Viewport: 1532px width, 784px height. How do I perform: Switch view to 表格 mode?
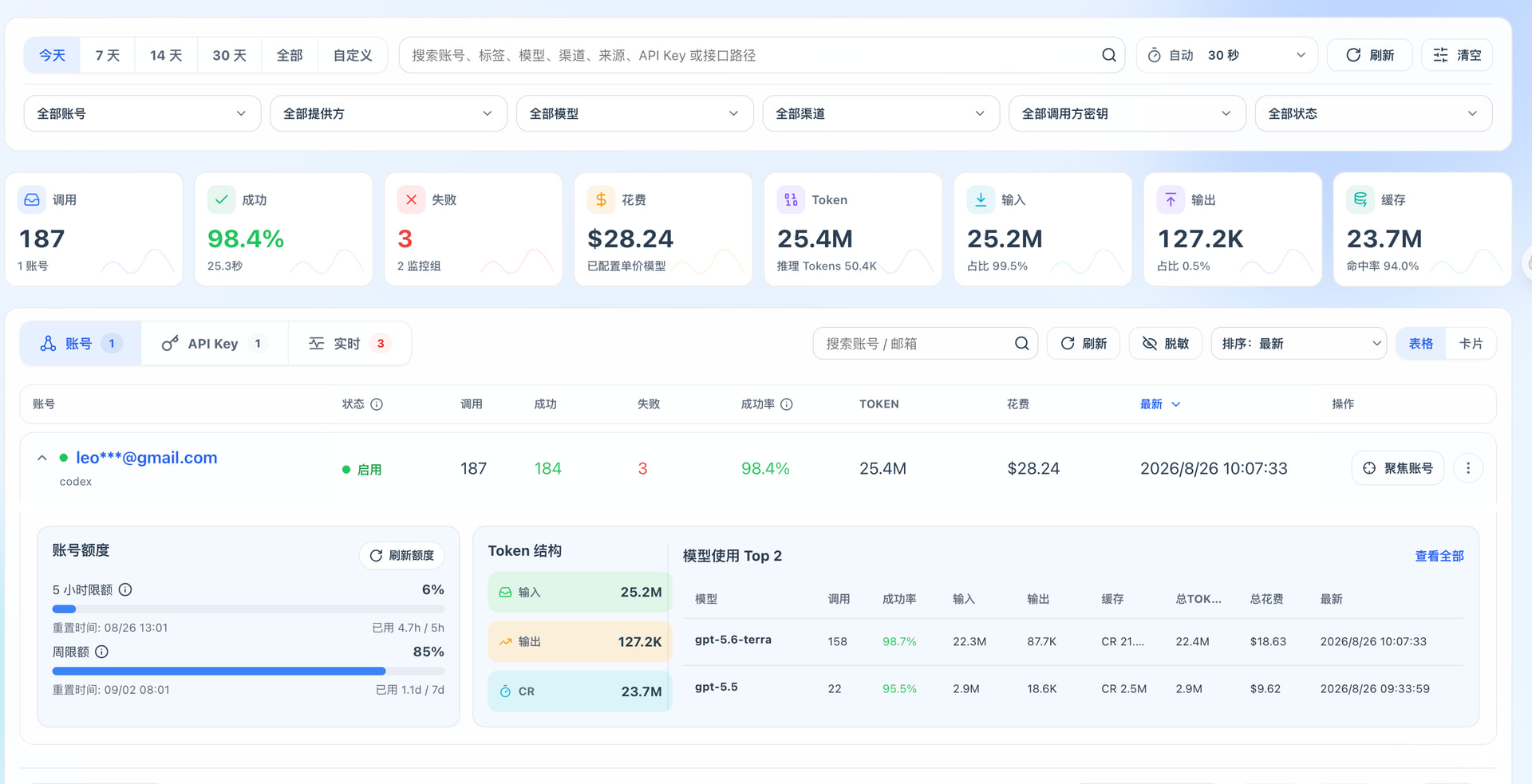[1420, 343]
